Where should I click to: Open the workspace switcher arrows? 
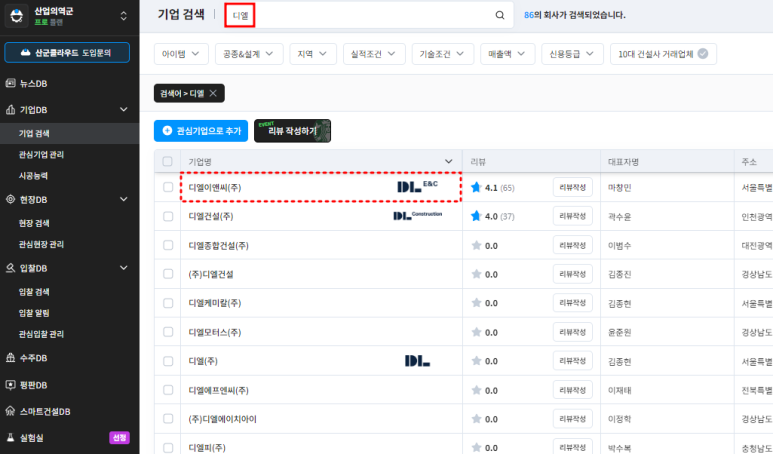[123, 16]
